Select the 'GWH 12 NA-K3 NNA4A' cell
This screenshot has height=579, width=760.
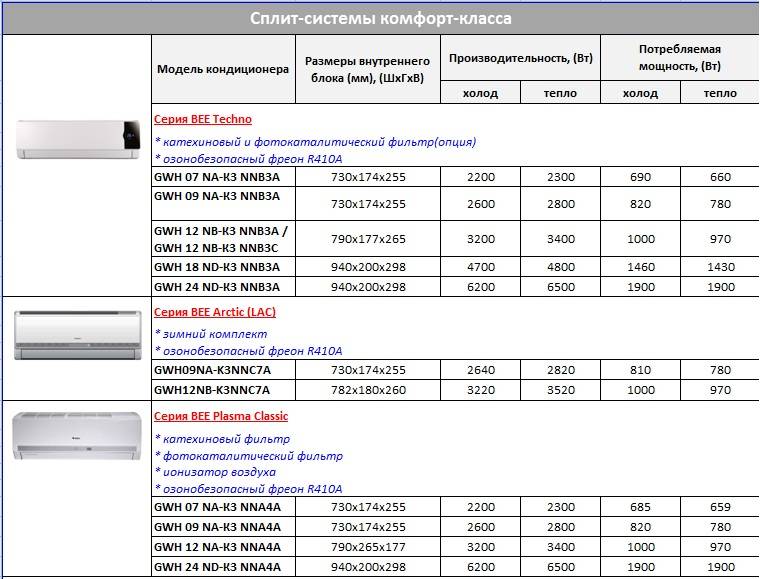coord(223,547)
